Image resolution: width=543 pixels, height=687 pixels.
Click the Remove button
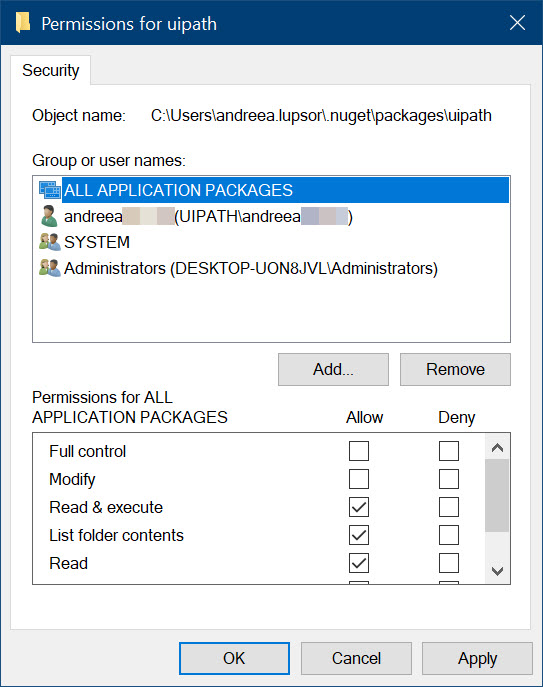pos(455,369)
